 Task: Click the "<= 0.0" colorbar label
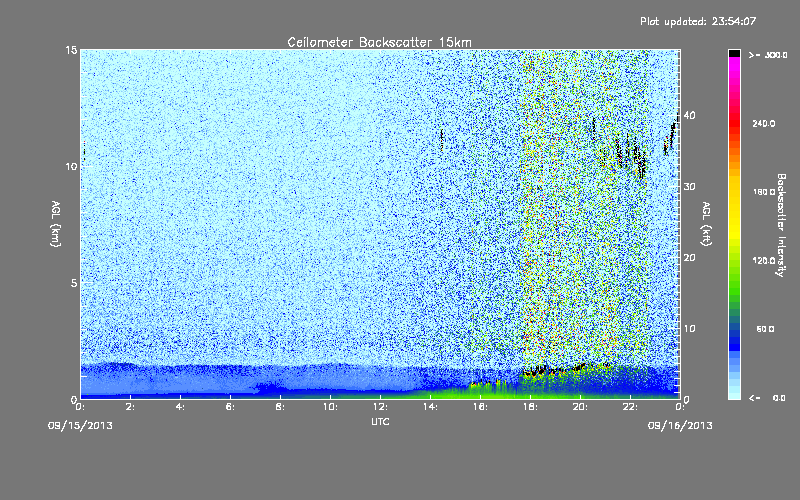tap(767, 397)
